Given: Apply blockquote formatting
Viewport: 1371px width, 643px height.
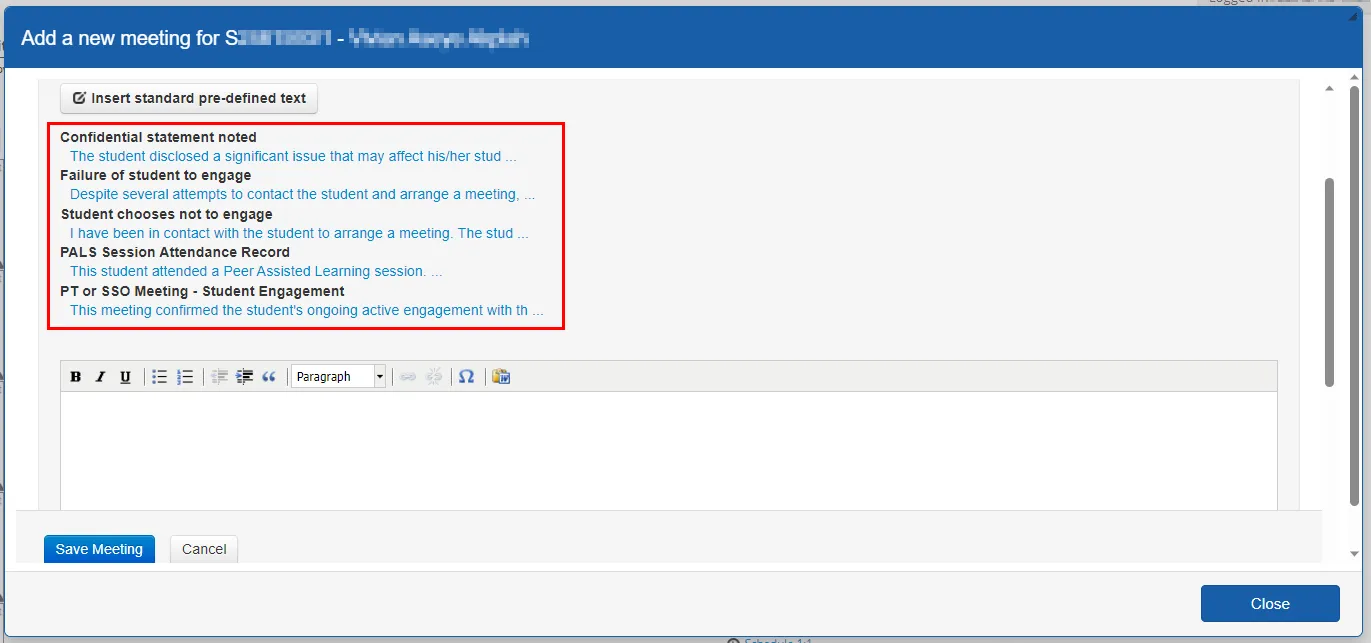Looking at the screenshot, I should tap(268, 376).
